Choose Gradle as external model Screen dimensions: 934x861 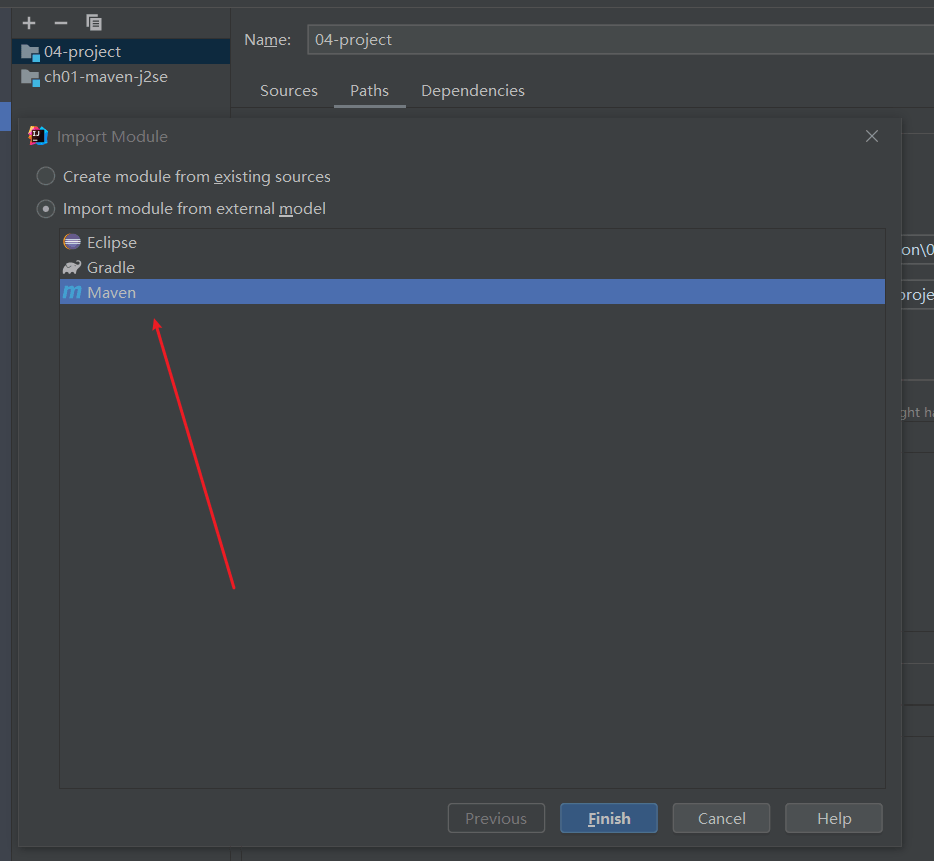(472, 268)
